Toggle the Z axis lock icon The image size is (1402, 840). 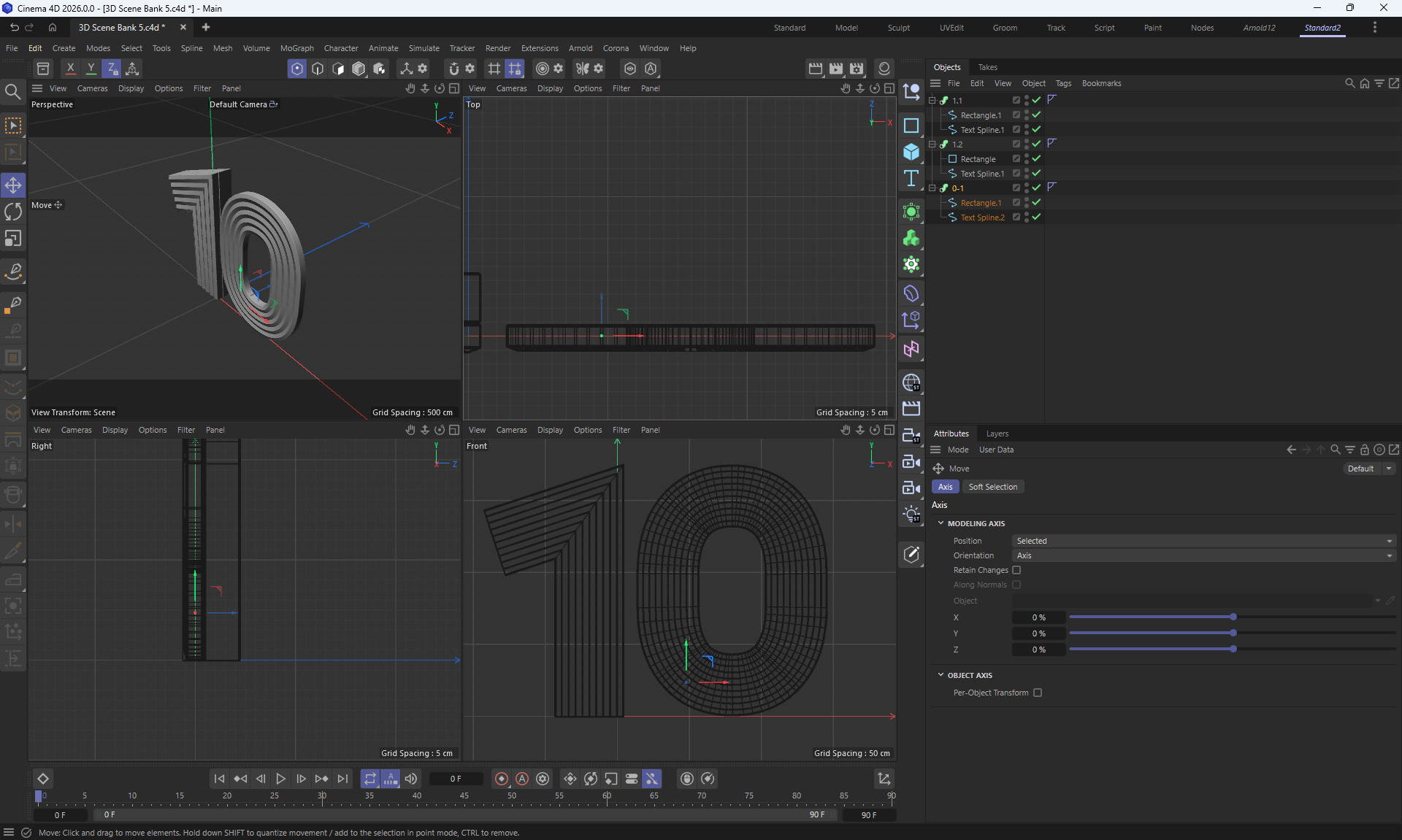(x=112, y=69)
